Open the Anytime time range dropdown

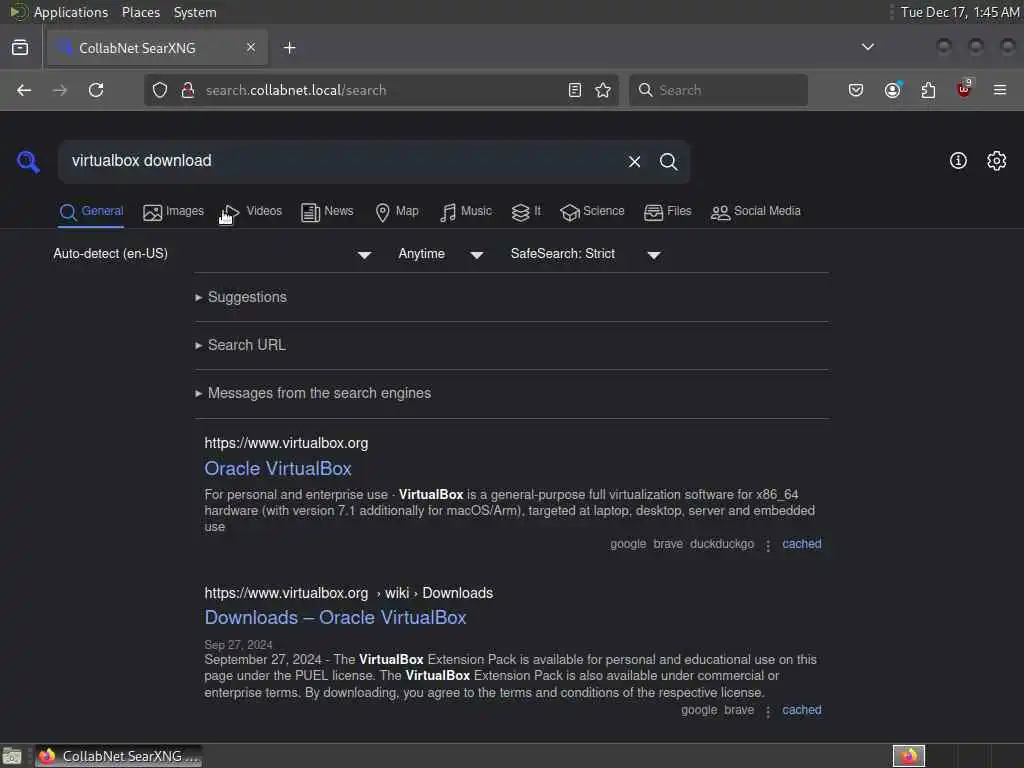pyautogui.click(x=441, y=254)
